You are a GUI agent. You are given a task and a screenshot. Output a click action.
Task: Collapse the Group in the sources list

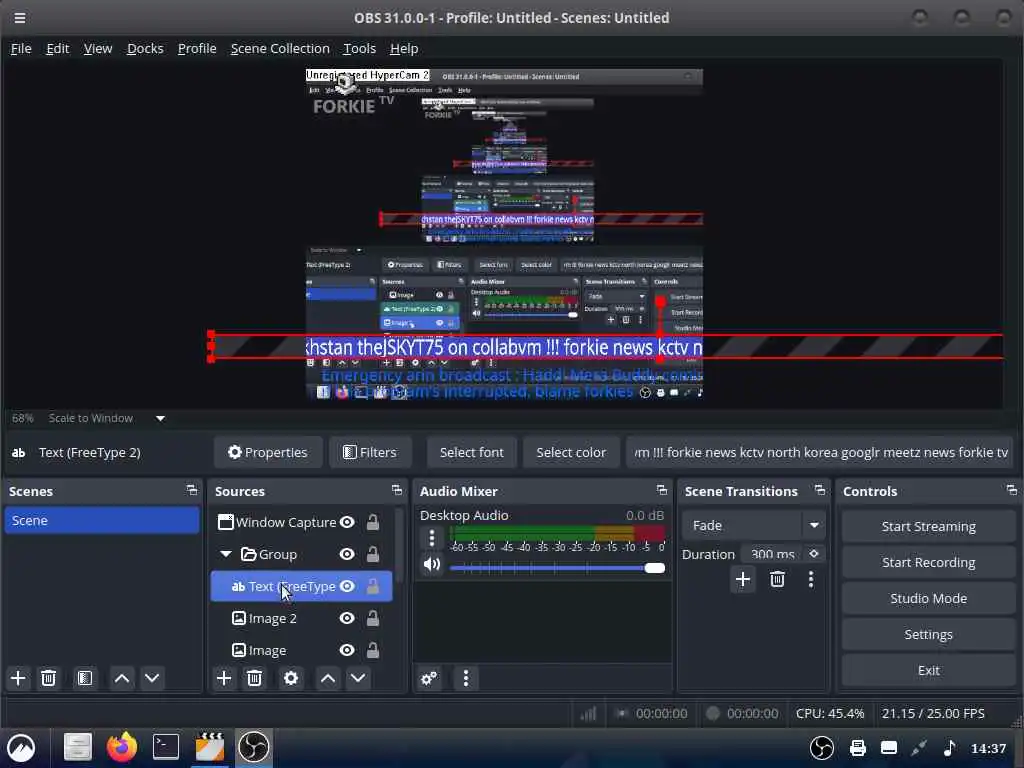(x=226, y=554)
